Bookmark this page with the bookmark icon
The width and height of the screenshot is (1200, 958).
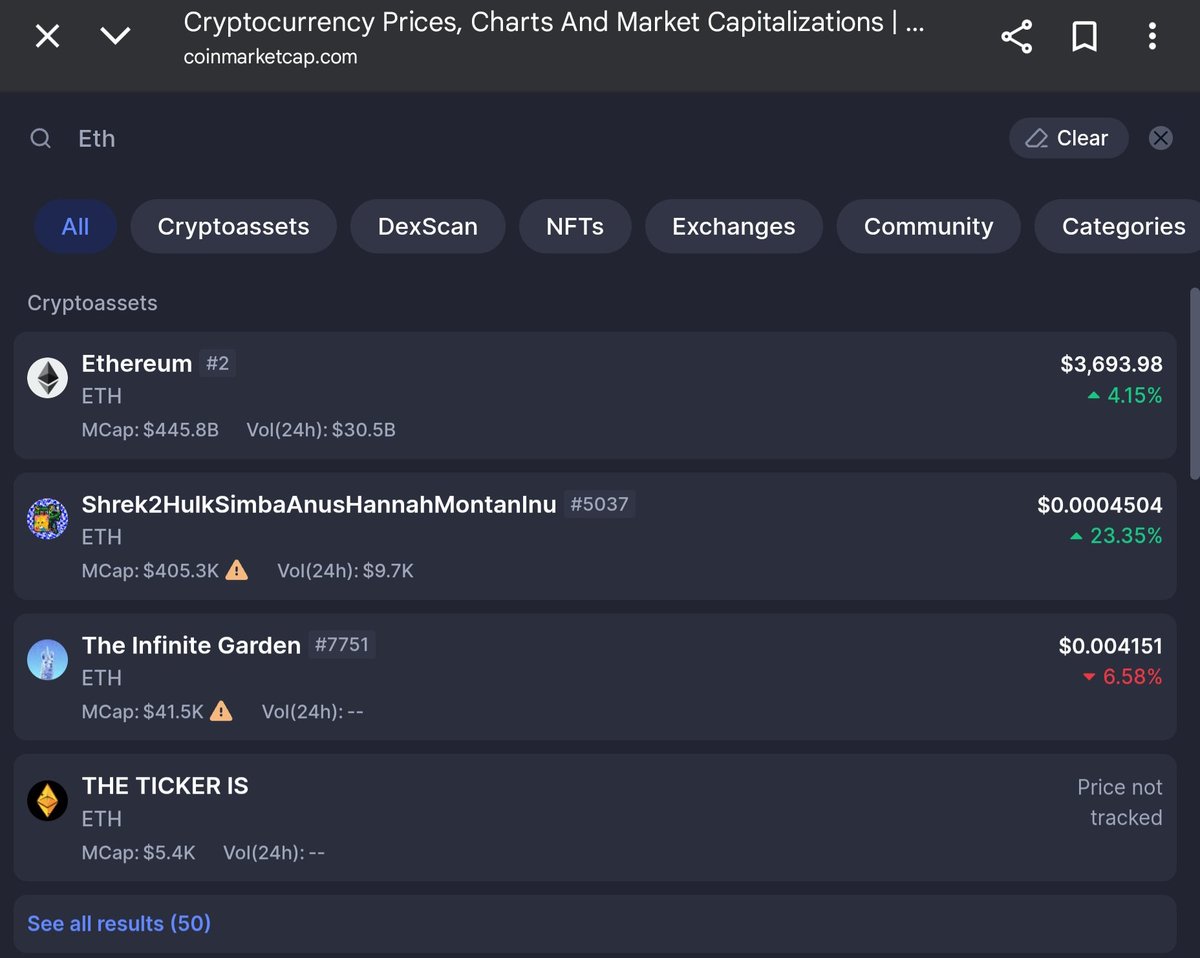coord(1084,38)
